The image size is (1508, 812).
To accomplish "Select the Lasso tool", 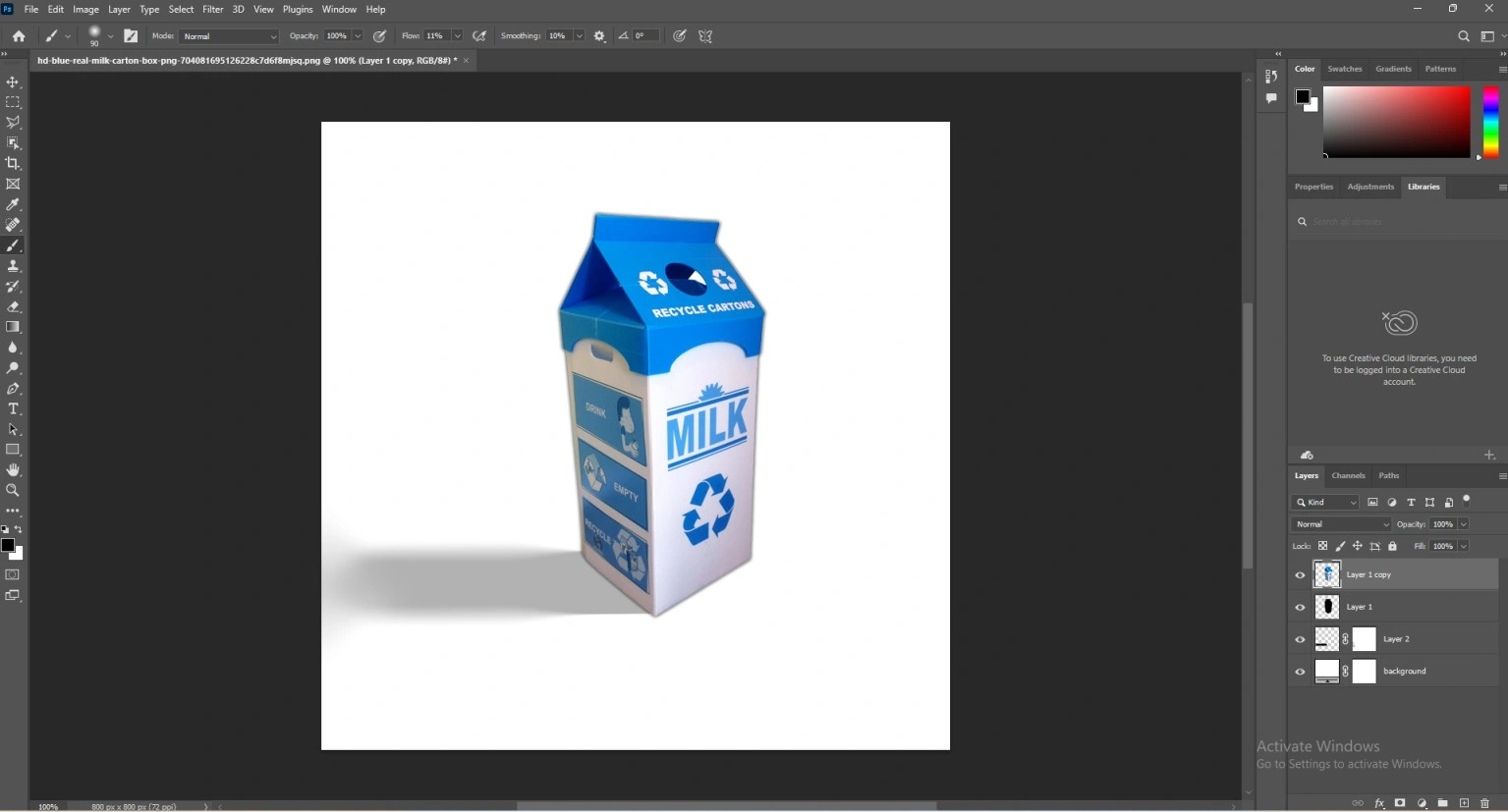I will (13, 123).
